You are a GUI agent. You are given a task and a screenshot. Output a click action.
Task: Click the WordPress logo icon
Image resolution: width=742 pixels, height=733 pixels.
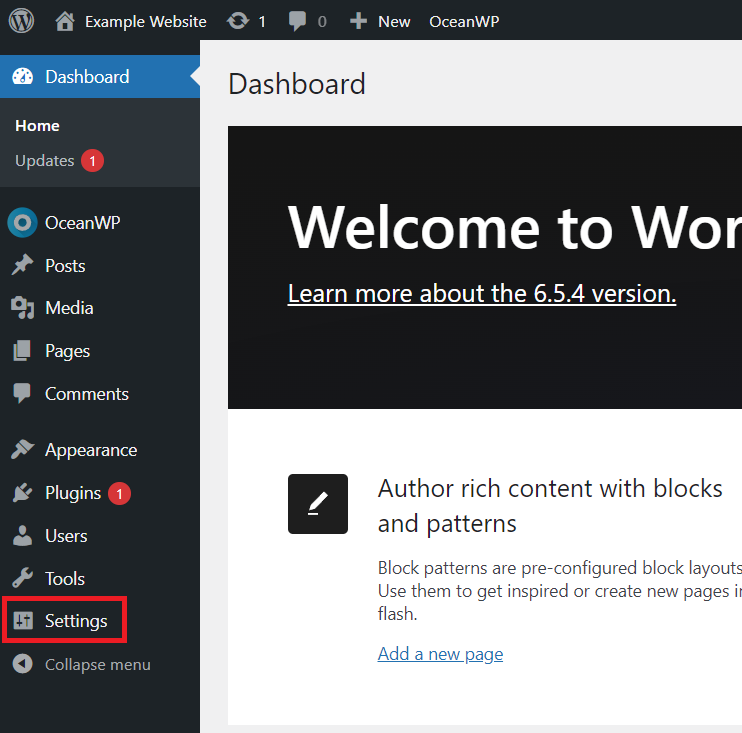pos(21,21)
